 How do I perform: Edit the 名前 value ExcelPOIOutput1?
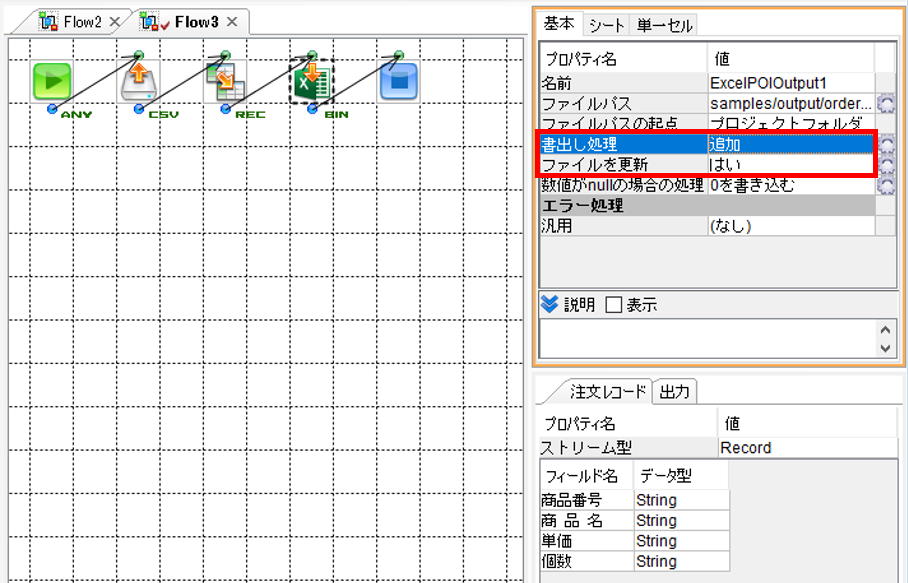coord(791,83)
